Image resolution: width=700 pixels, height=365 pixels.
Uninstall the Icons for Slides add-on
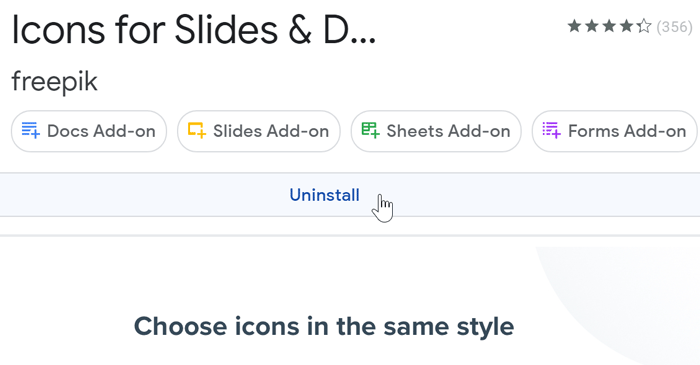click(x=325, y=195)
